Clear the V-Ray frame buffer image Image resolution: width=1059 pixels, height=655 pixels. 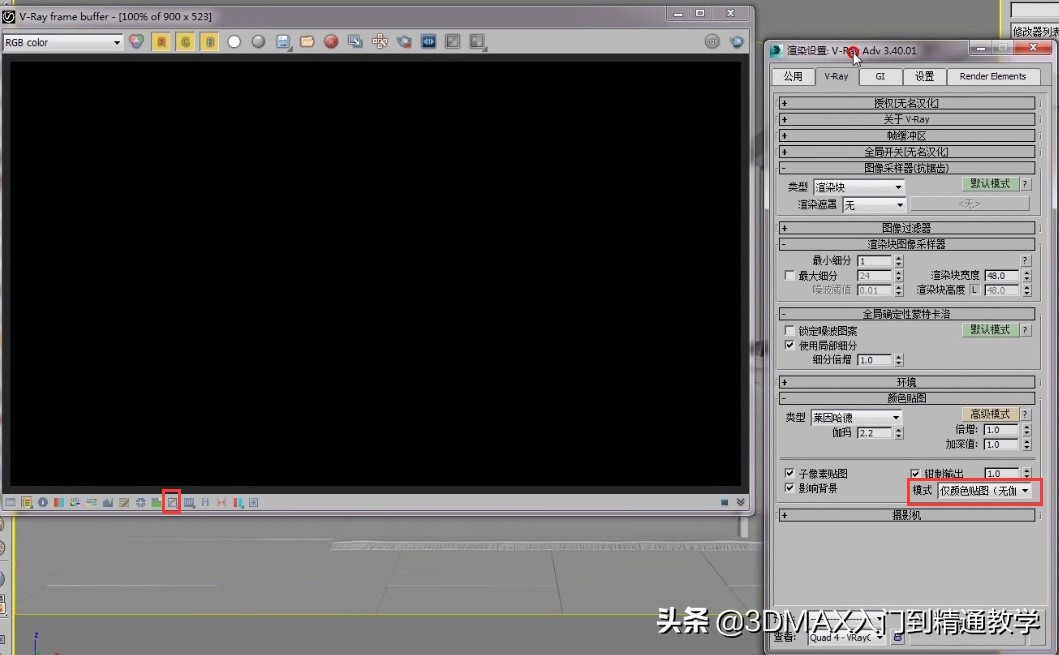[x=330, y=41]
